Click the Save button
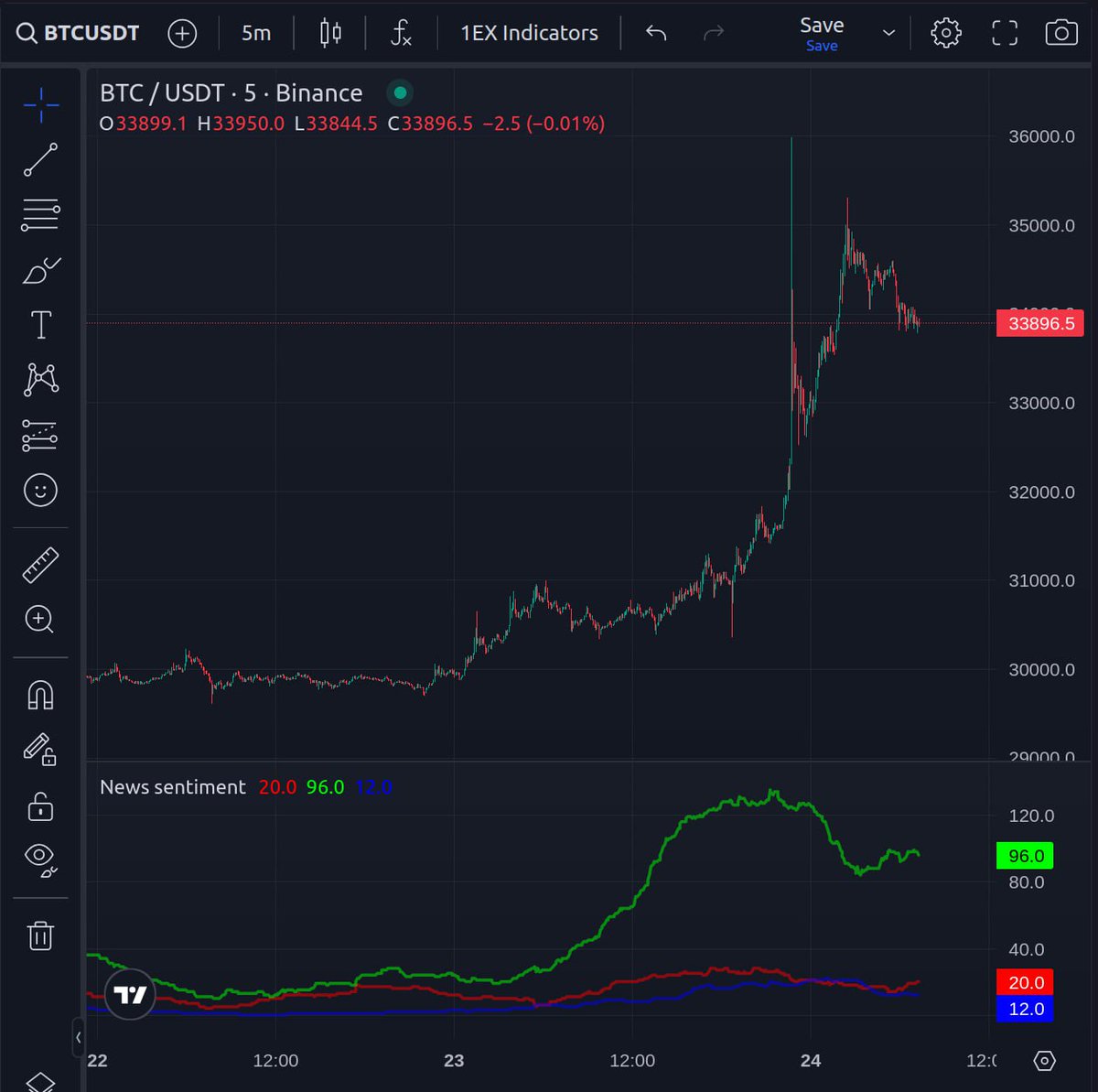Viewport: 1098px width, 1092px height. tap(821, 25)
